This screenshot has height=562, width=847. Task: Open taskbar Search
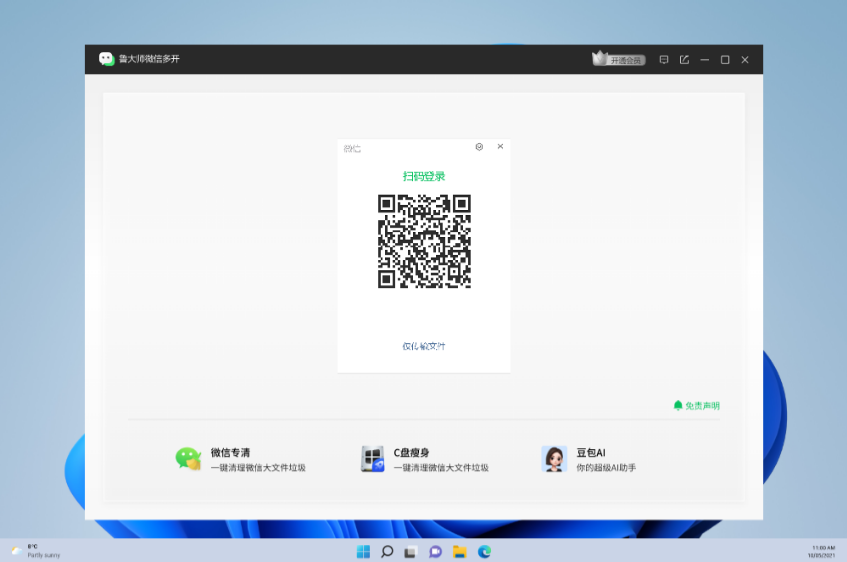tap(387, 552)
